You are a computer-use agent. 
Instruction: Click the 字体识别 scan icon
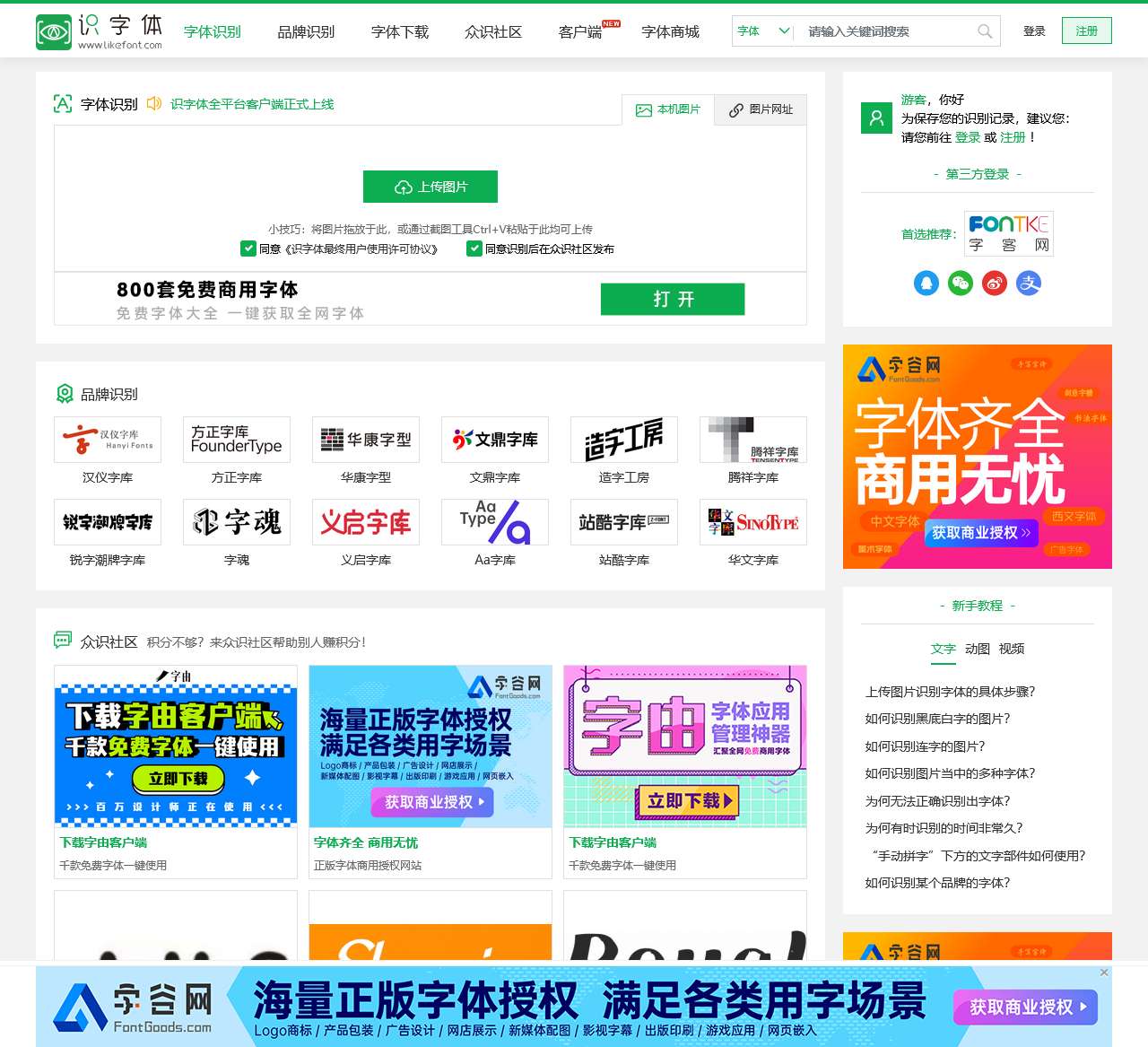[x=63, y=103]
